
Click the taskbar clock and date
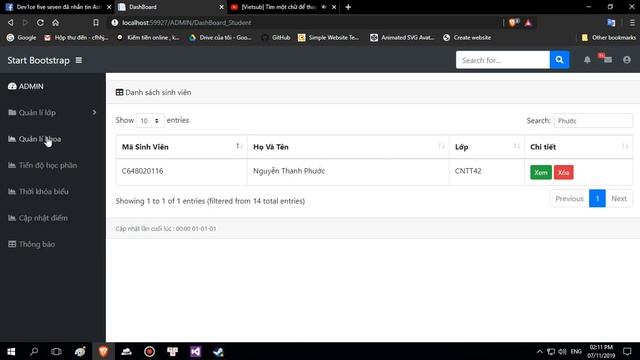pyautogui.click(x=601, y=351)
